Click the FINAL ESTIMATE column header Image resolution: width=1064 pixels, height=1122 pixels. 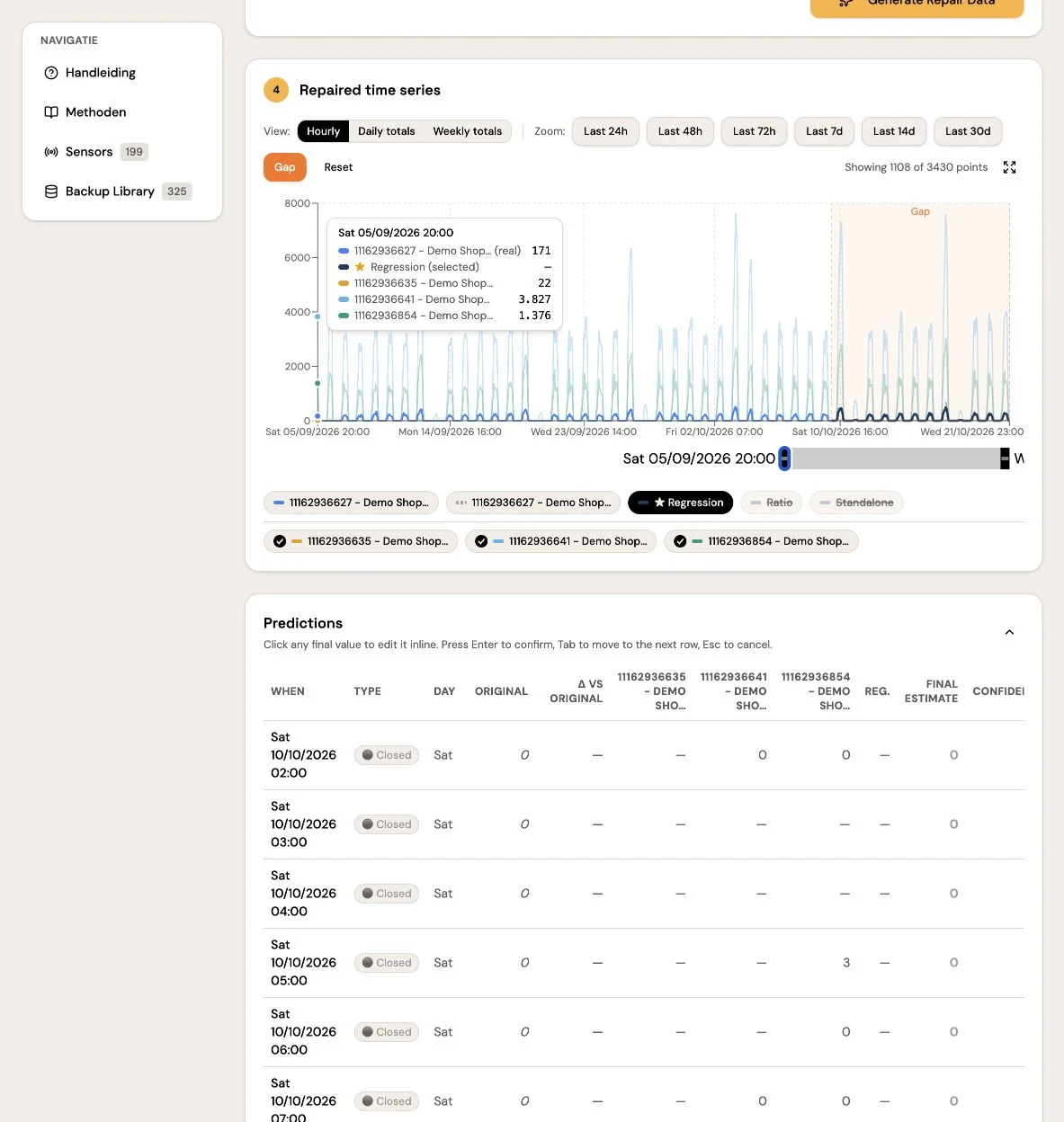coord(931,691)
